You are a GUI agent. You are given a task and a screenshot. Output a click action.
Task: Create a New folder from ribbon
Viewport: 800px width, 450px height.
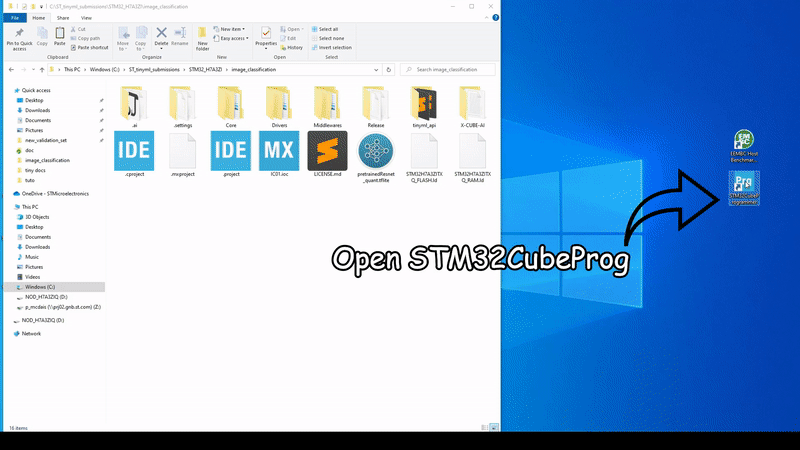point(203,39)
